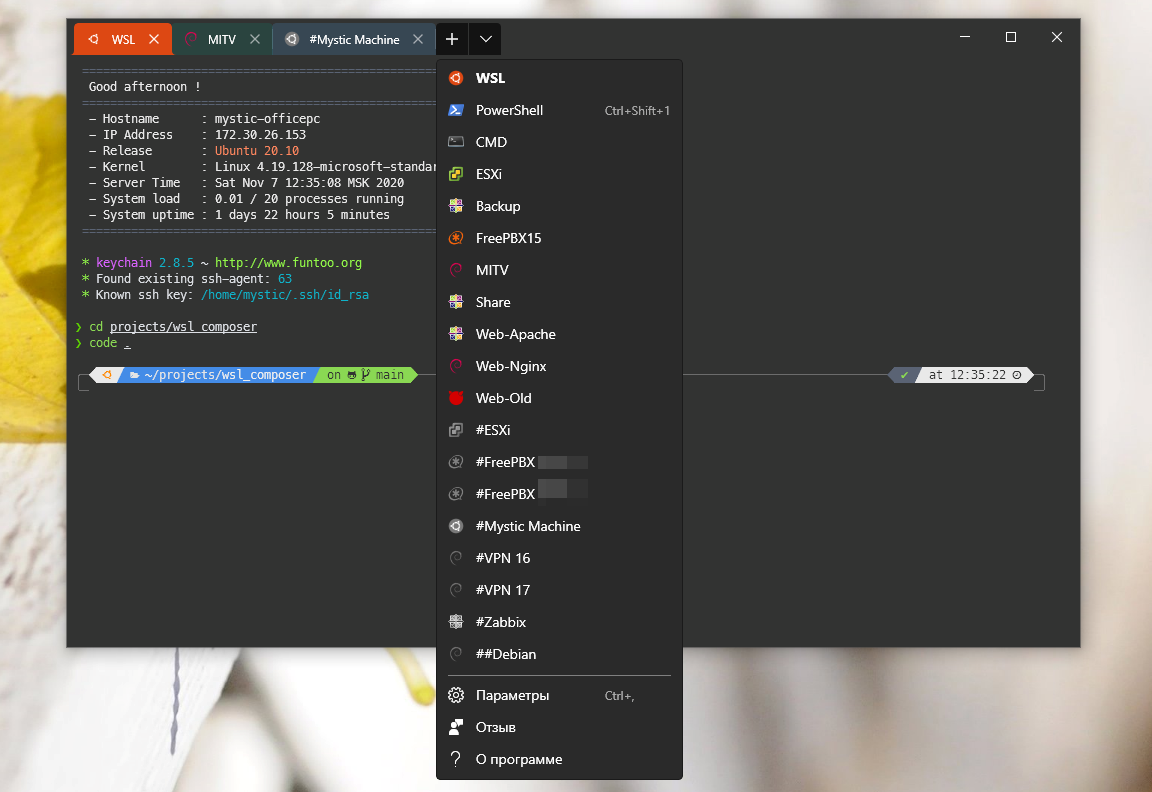Click the projects/wsl_composer path in the cd command
This screenshot has width=1152, height=792.
click(x=184, y=327)
